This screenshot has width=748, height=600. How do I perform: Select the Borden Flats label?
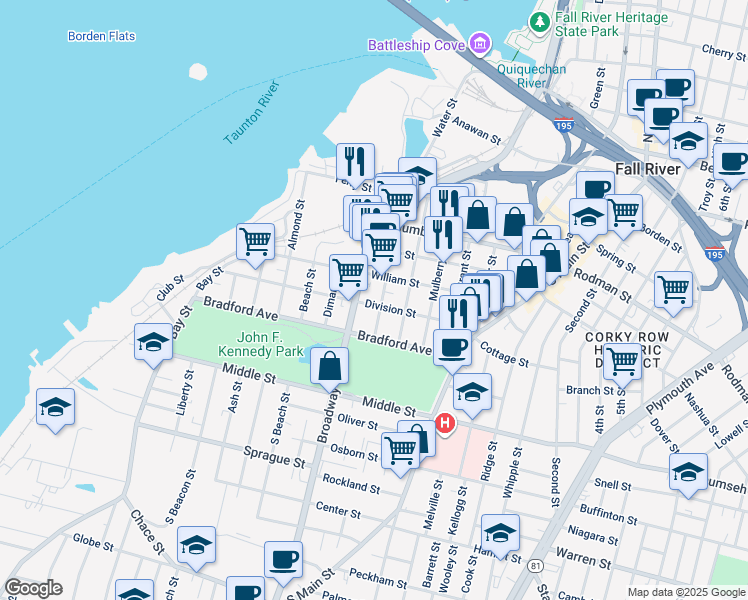102,36
